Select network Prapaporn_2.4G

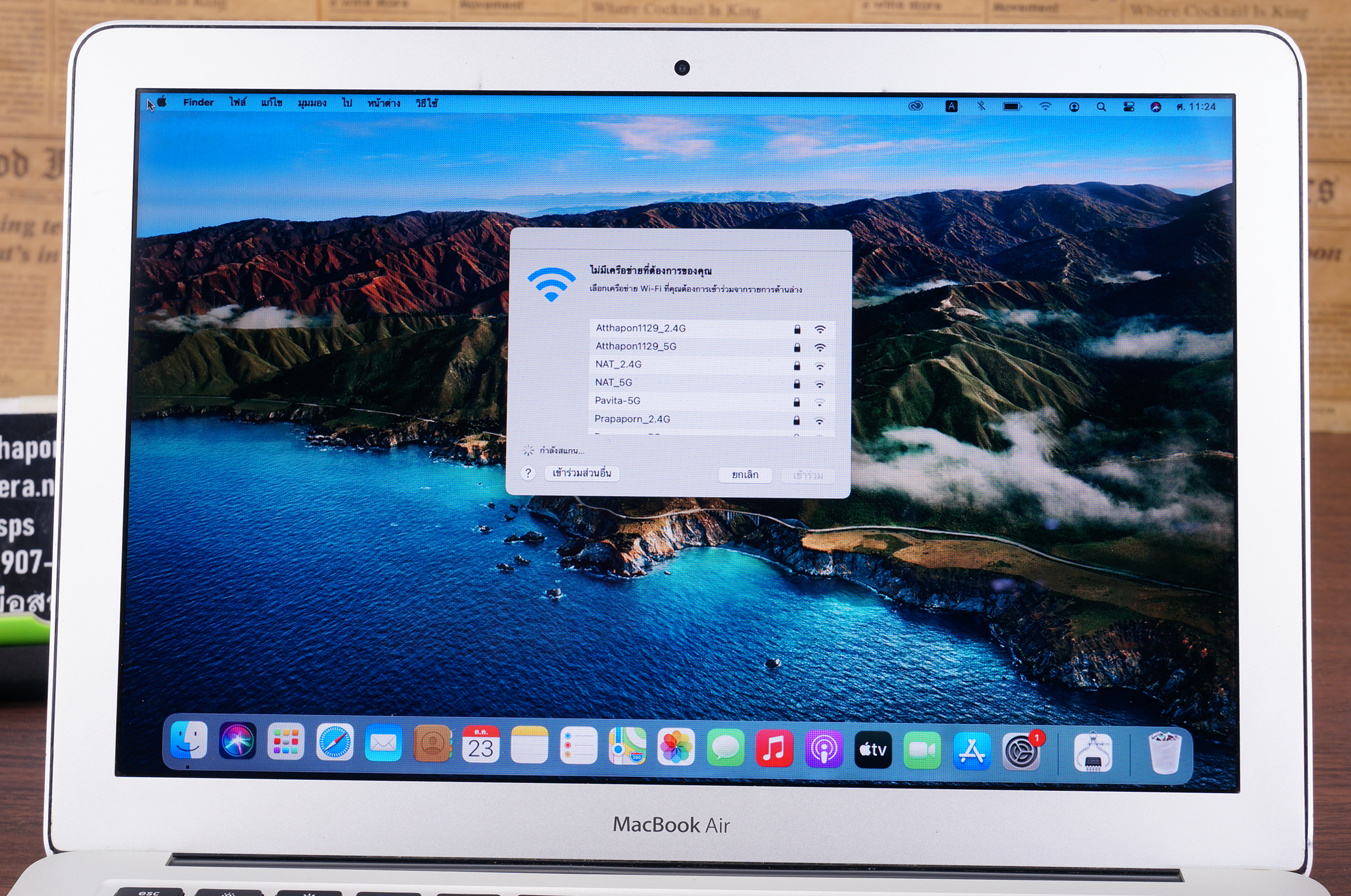711,419
